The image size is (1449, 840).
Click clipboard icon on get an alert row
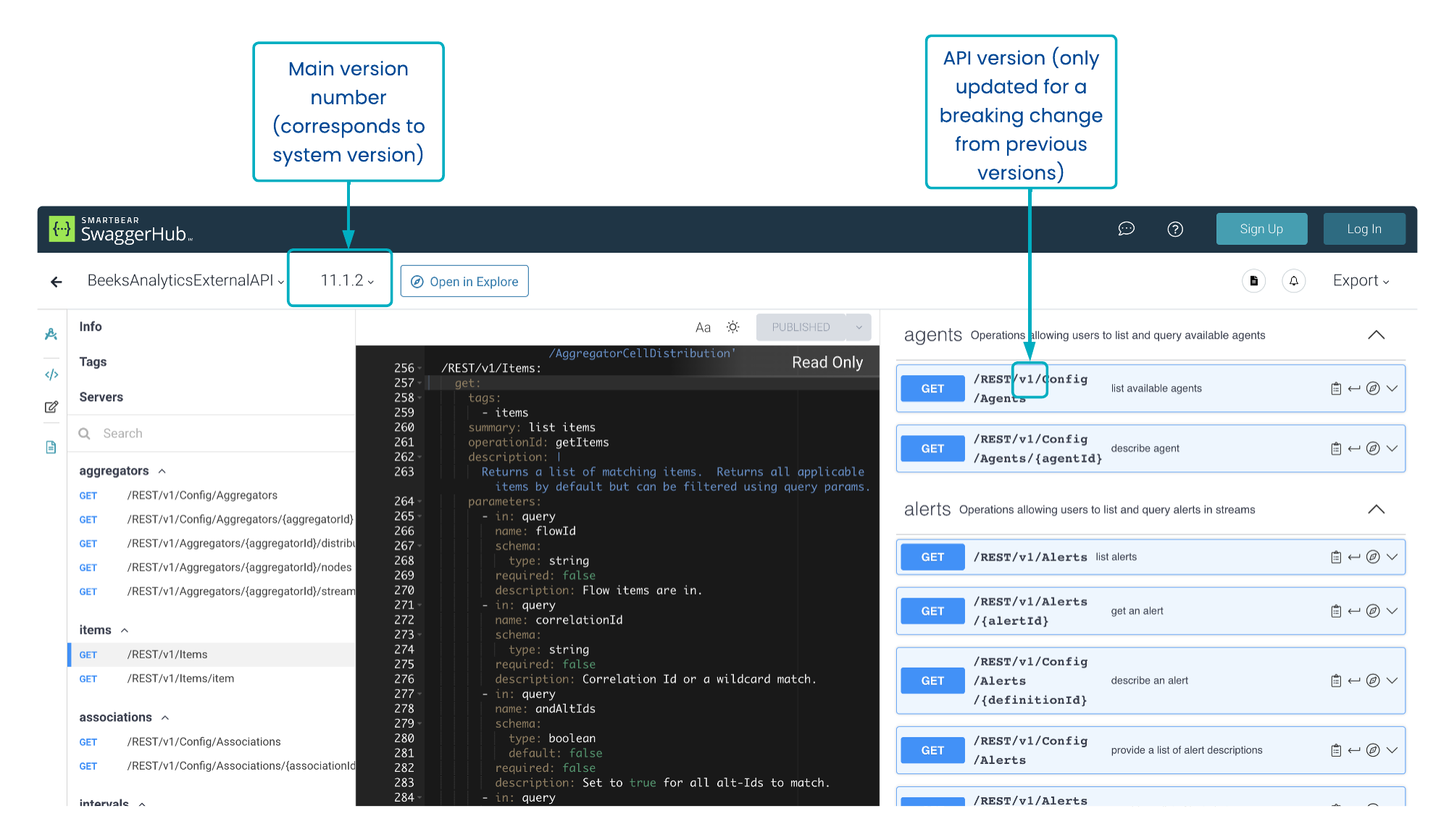coord(1336,611)
